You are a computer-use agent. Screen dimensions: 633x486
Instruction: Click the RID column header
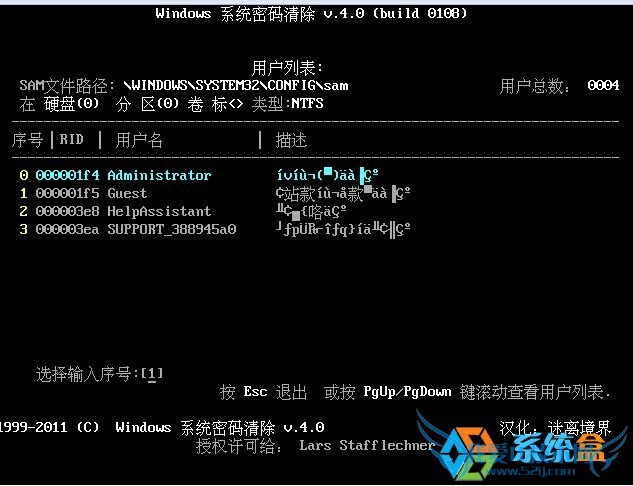click(71, 139)
